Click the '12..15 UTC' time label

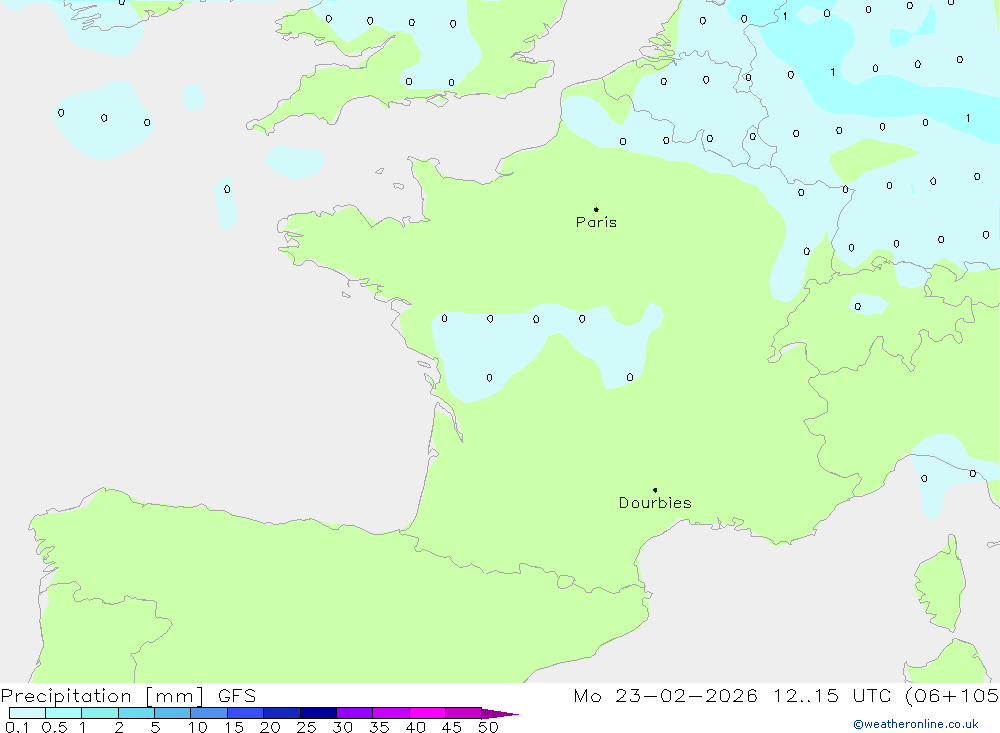pyautogui.click(x=832, y=696)
